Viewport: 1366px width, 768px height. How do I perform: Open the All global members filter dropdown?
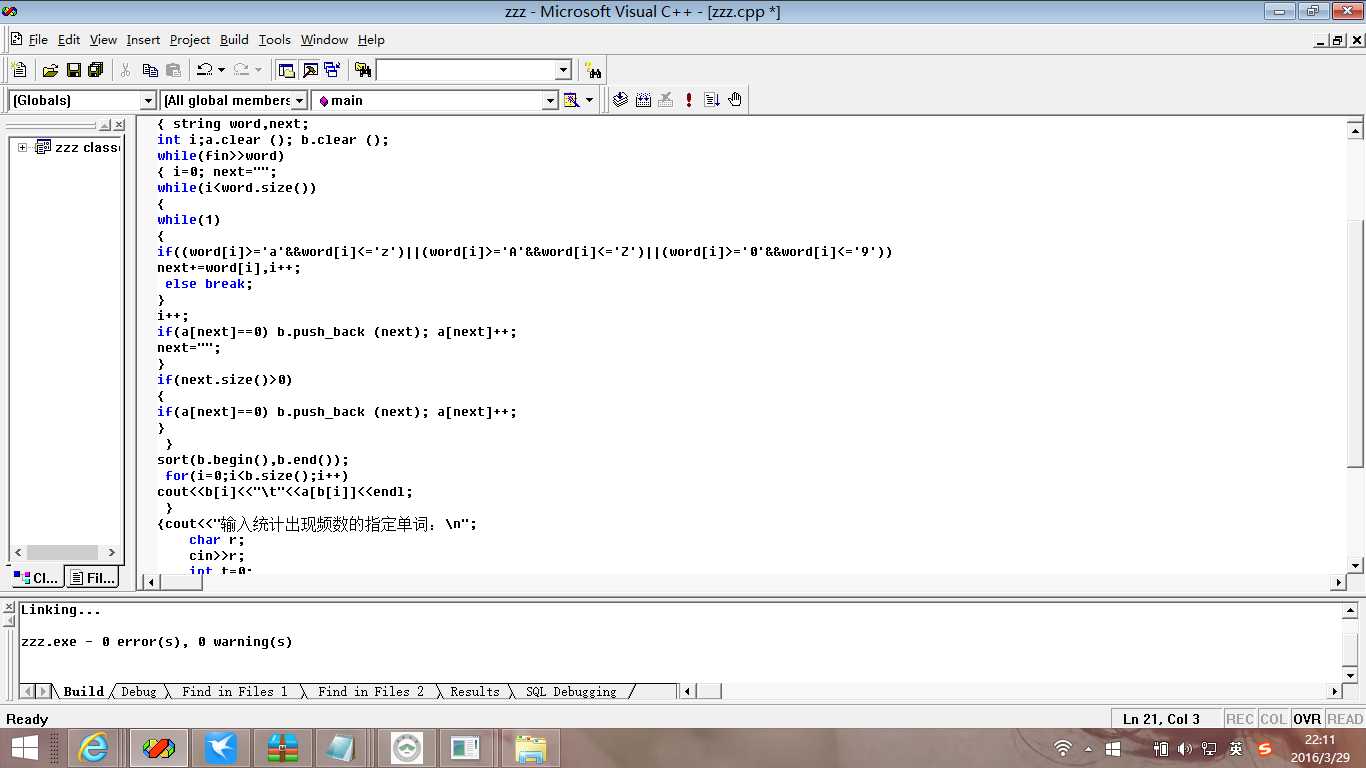click(299, 100)
